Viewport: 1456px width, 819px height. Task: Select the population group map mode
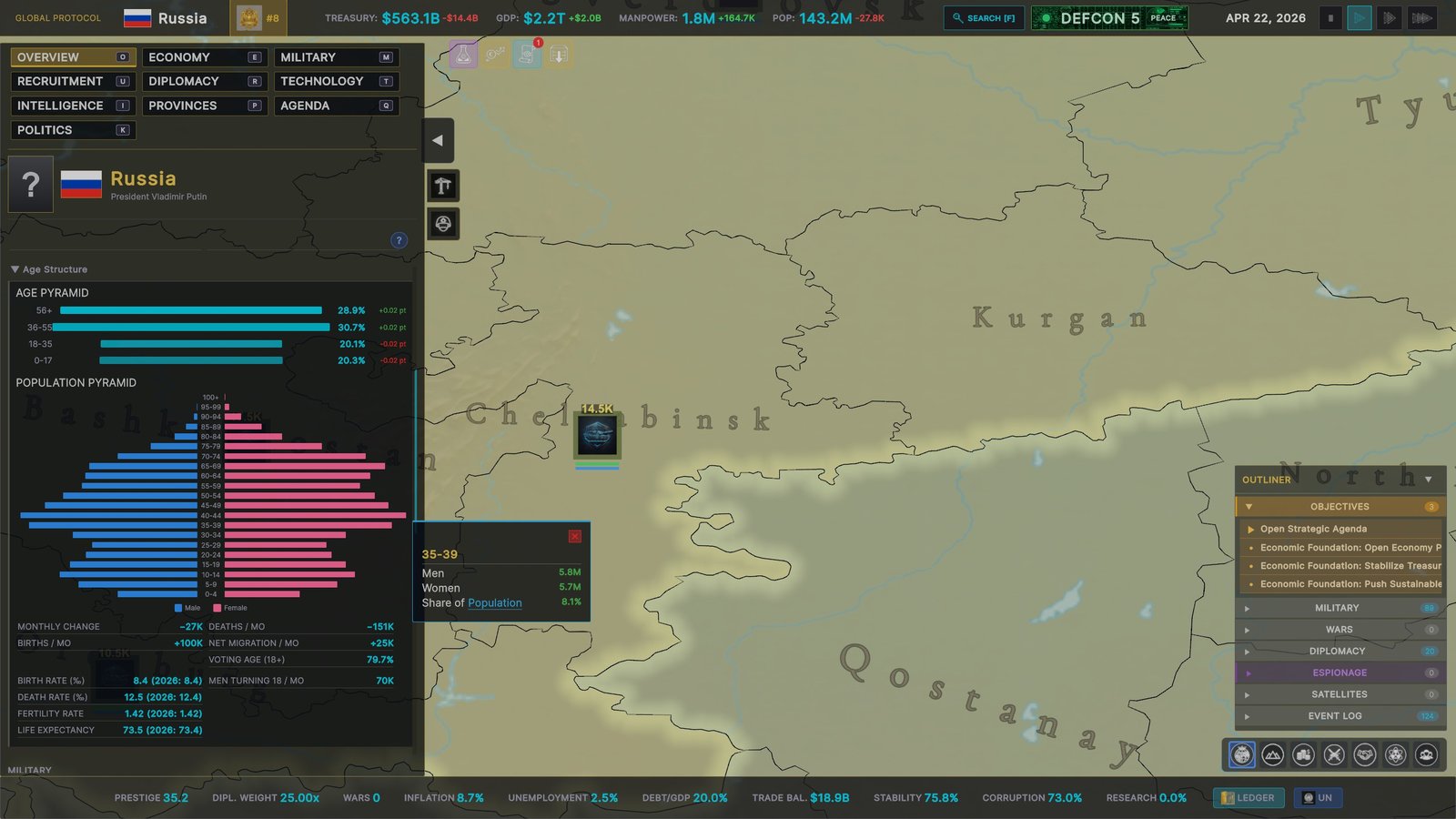click(x=1427, y=754)
